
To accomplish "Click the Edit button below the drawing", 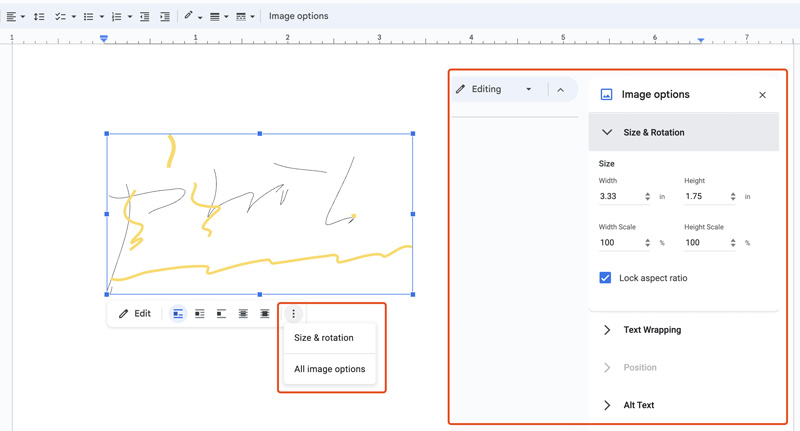I will (135, 314).
